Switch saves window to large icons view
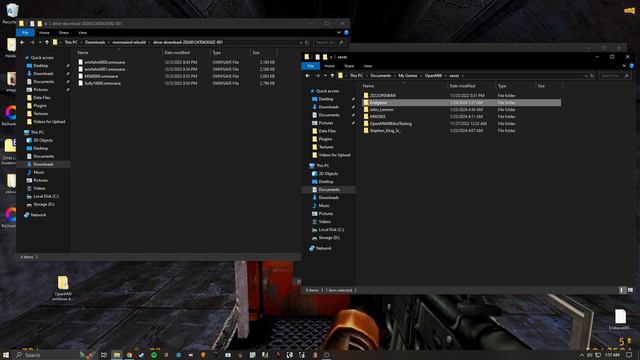 pos(630,290)
